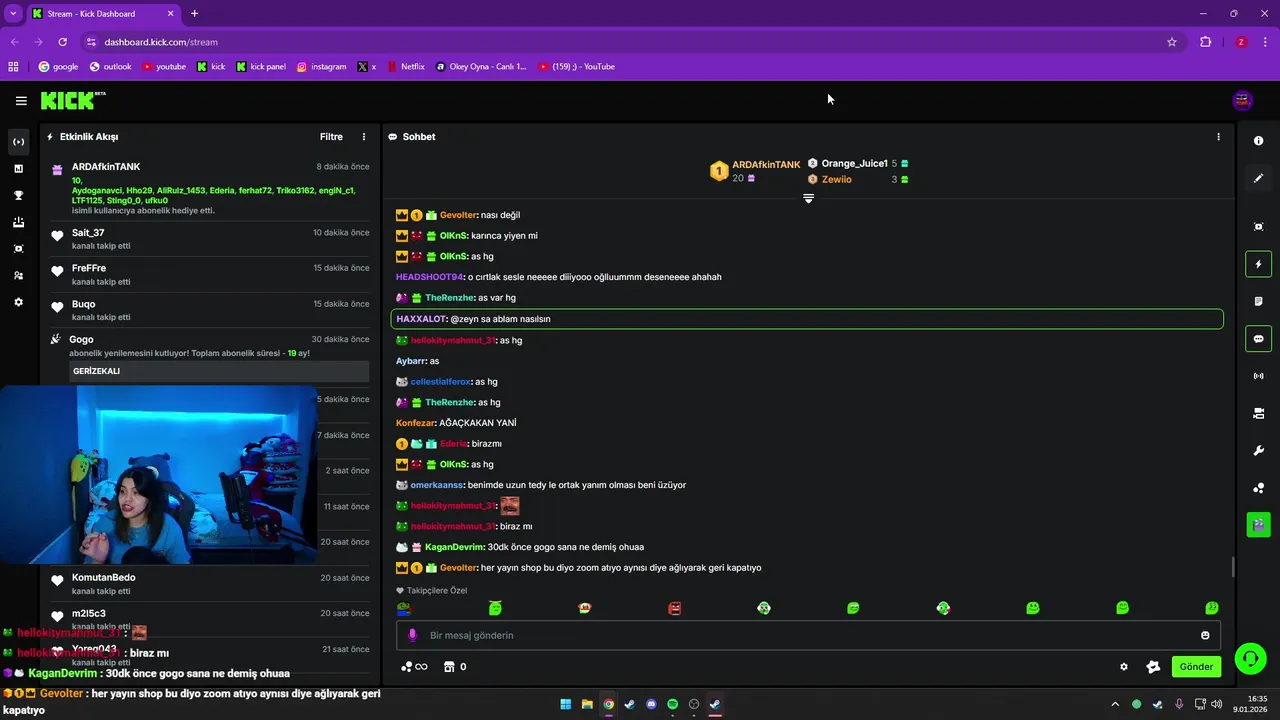Open the hamburger menu beside the Kick logo
Screen dimensions: 1280x720
point(21,100)
